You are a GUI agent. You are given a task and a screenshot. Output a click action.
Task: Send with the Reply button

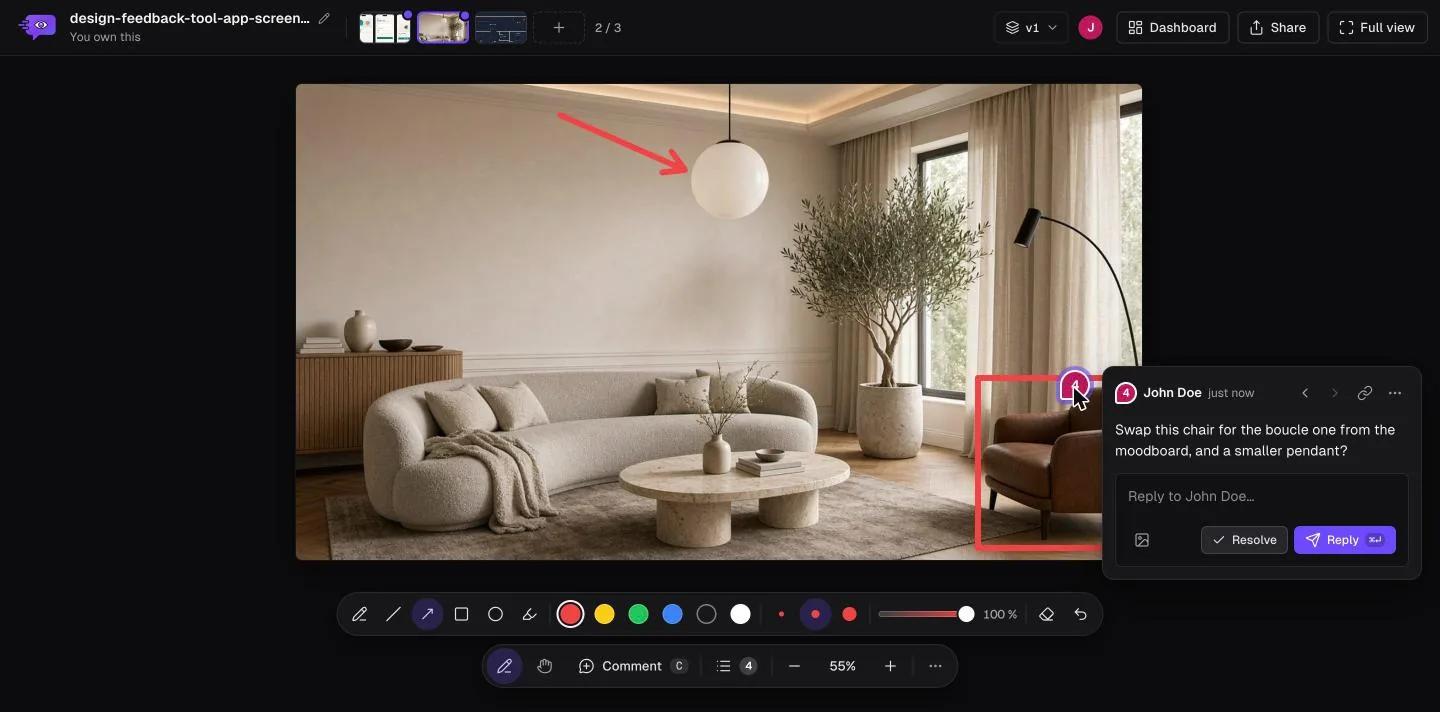(1345, 540)
